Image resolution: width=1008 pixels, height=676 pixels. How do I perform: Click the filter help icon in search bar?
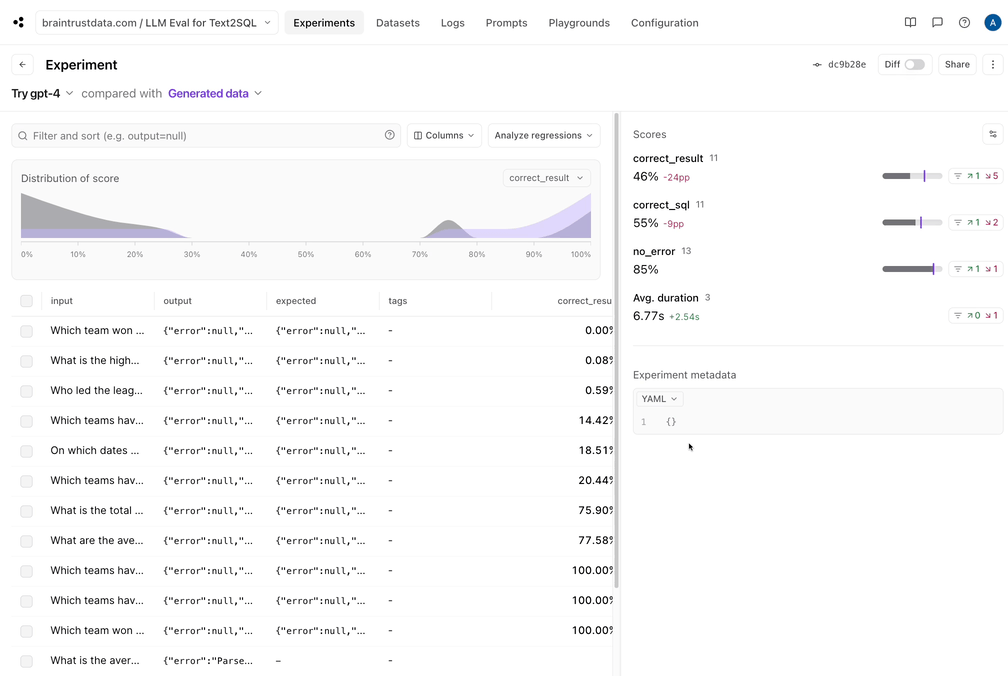click(390, 135)
